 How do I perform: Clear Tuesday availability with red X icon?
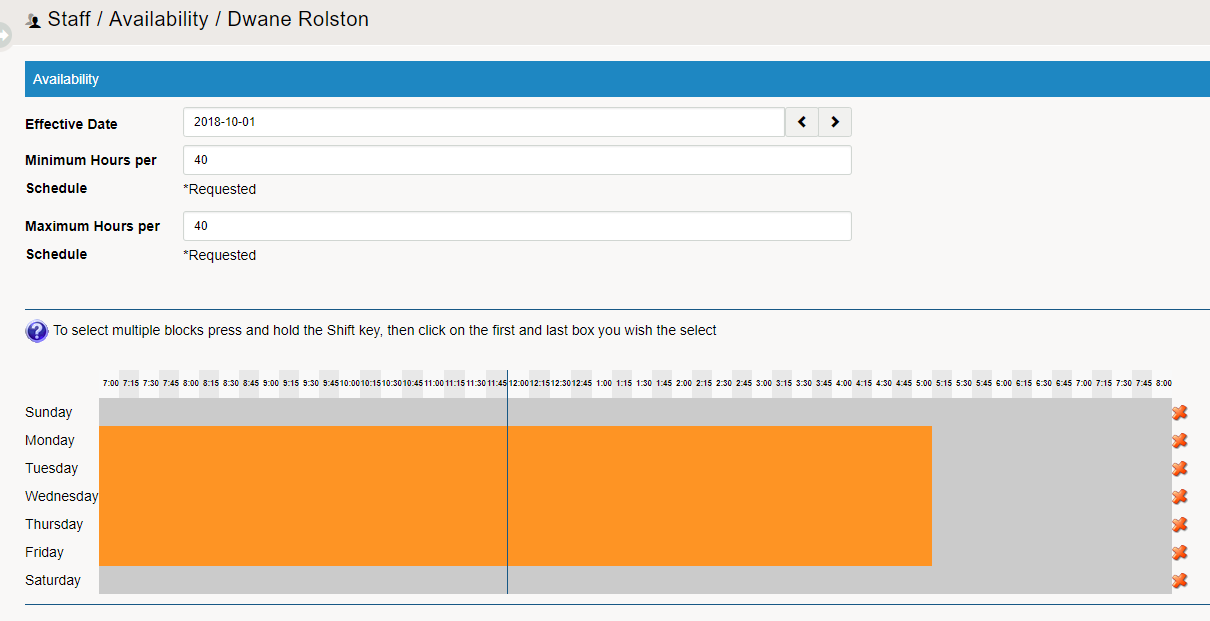pyautogui.click(x=1180, y=468)
